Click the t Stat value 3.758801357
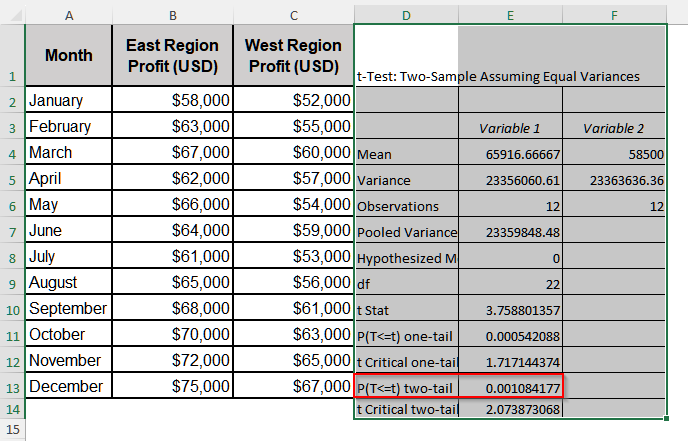This screenshot has width=688, height=441. [x=510, y=308]
